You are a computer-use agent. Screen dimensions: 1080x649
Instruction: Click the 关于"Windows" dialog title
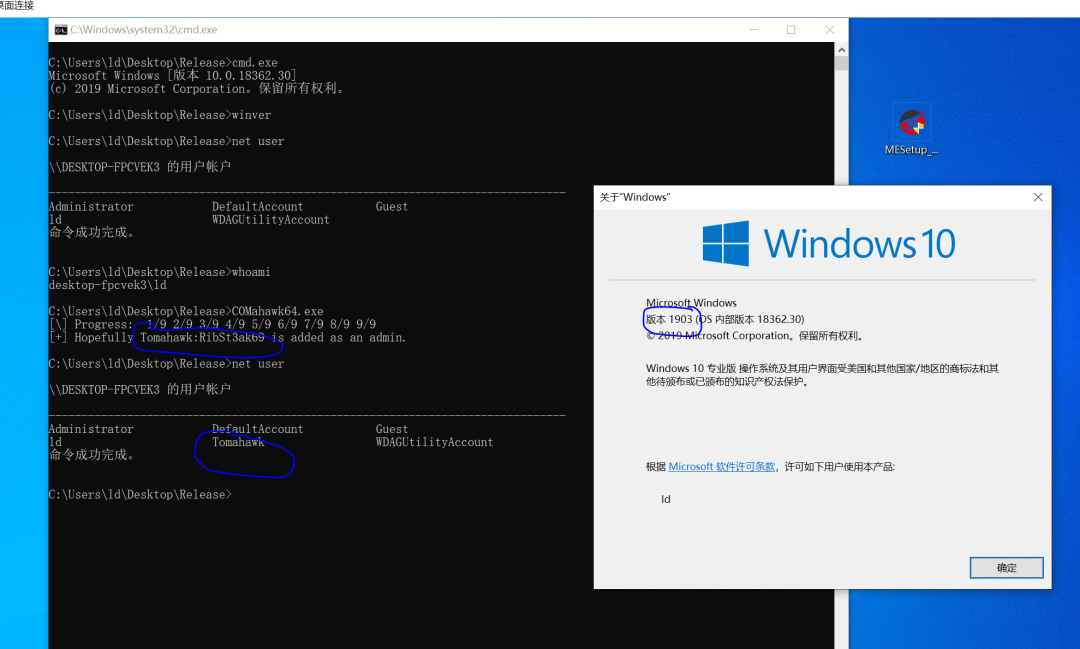click(x=634, y=197)
